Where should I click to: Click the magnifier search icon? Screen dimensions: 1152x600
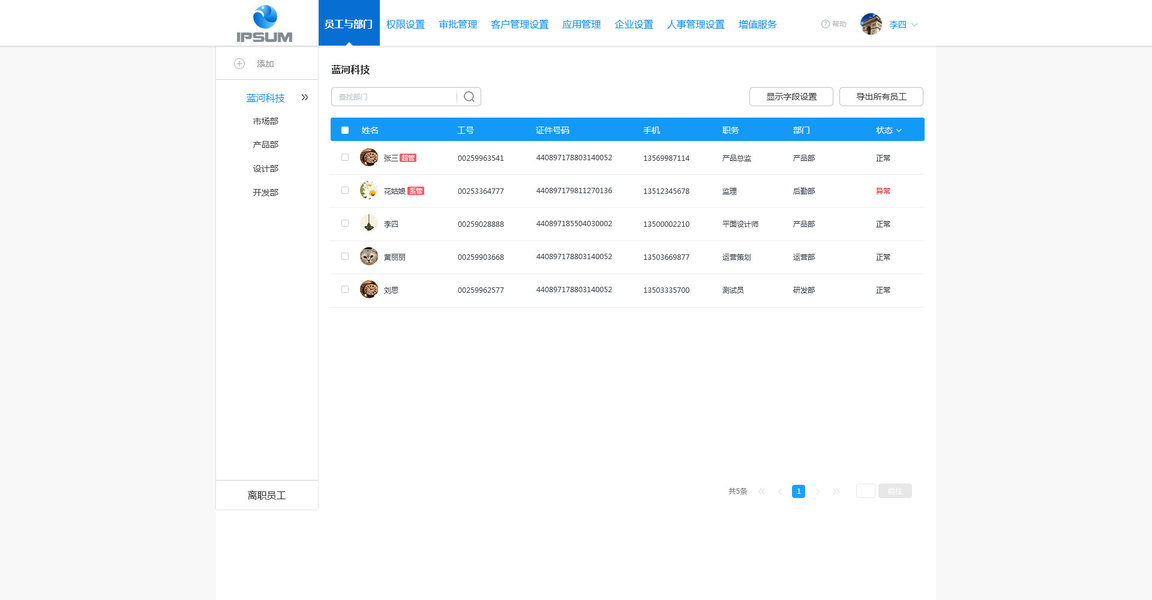coord(469,97)
